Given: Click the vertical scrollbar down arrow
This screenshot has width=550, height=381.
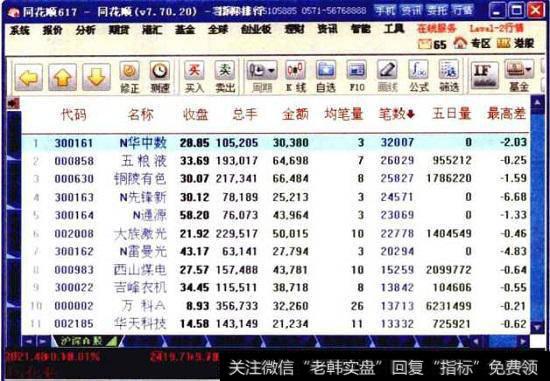Looking at the screenshot, I should (x=537, y=328).
